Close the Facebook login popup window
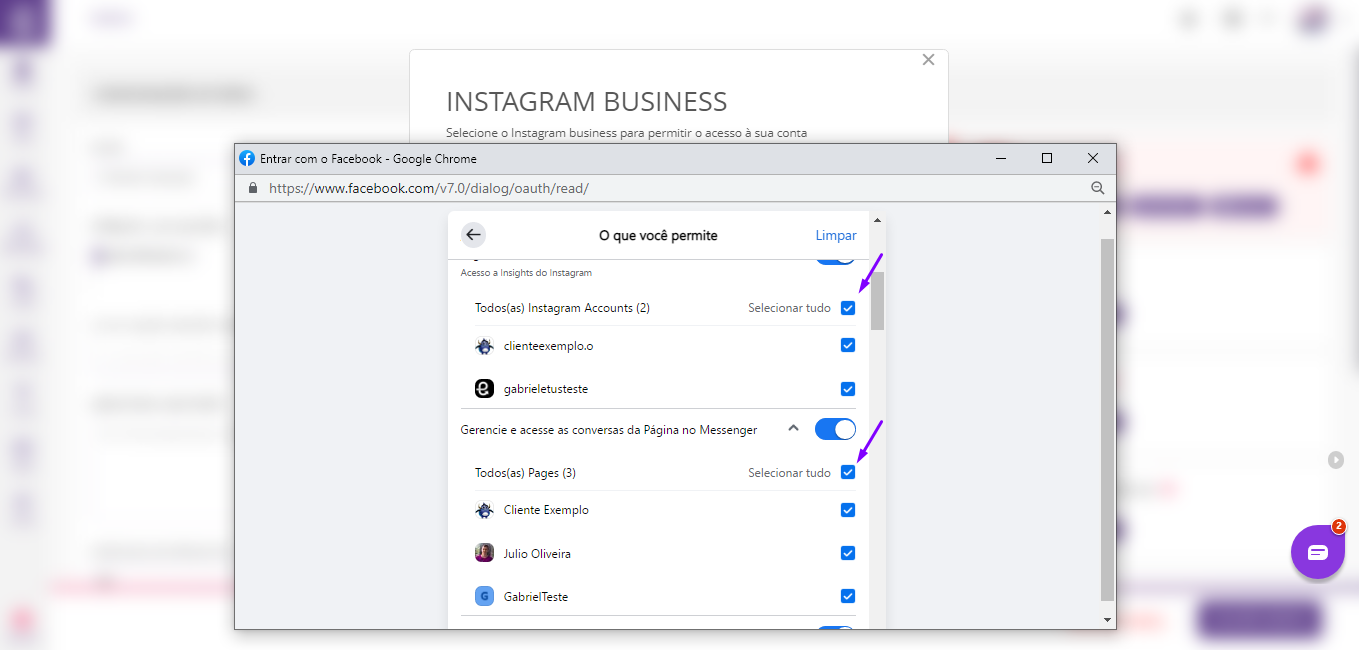Viewport: 1359px width, 650px height. click(x=1093, y=158)
